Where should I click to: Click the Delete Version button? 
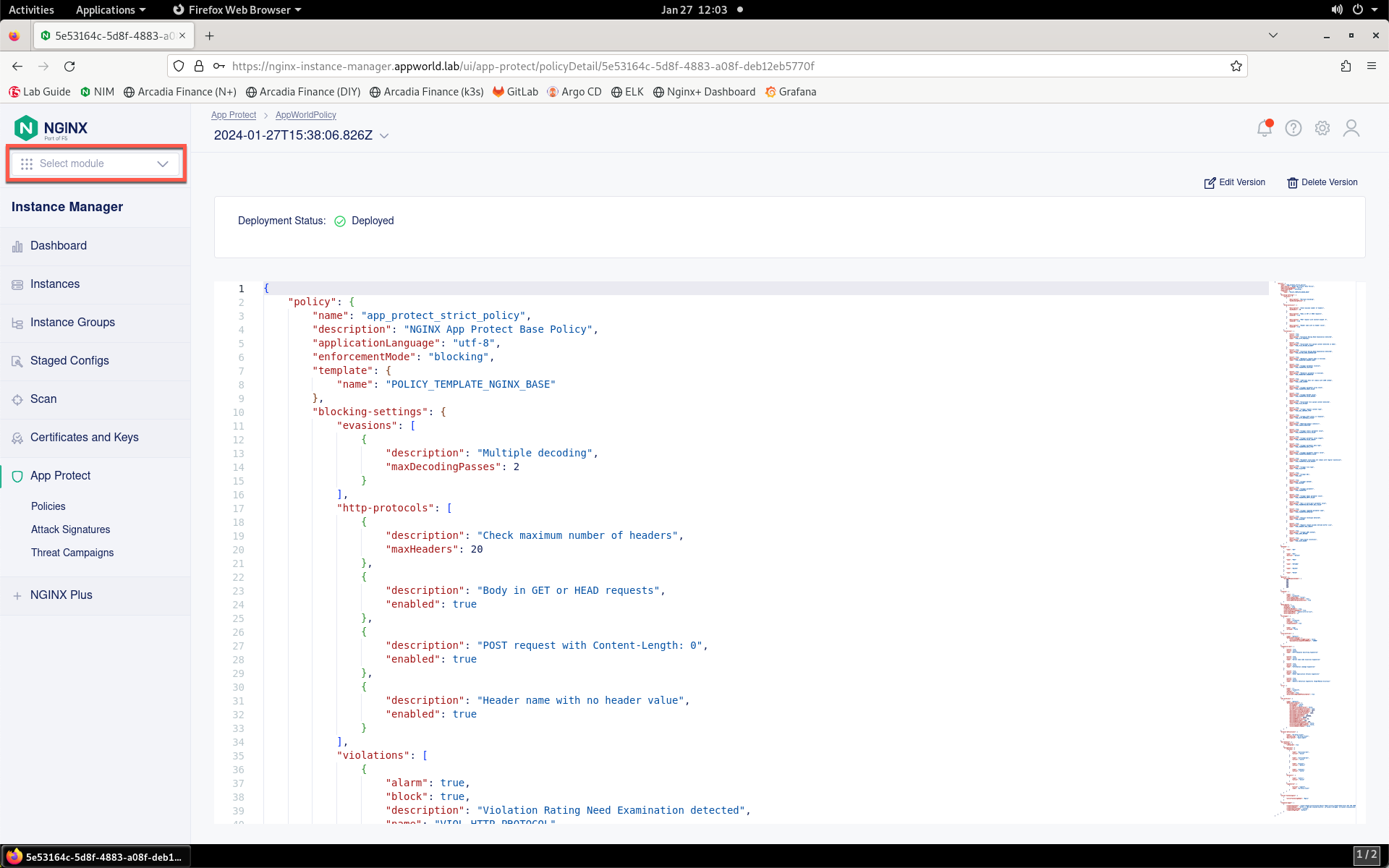click(x=1322, y=182)
